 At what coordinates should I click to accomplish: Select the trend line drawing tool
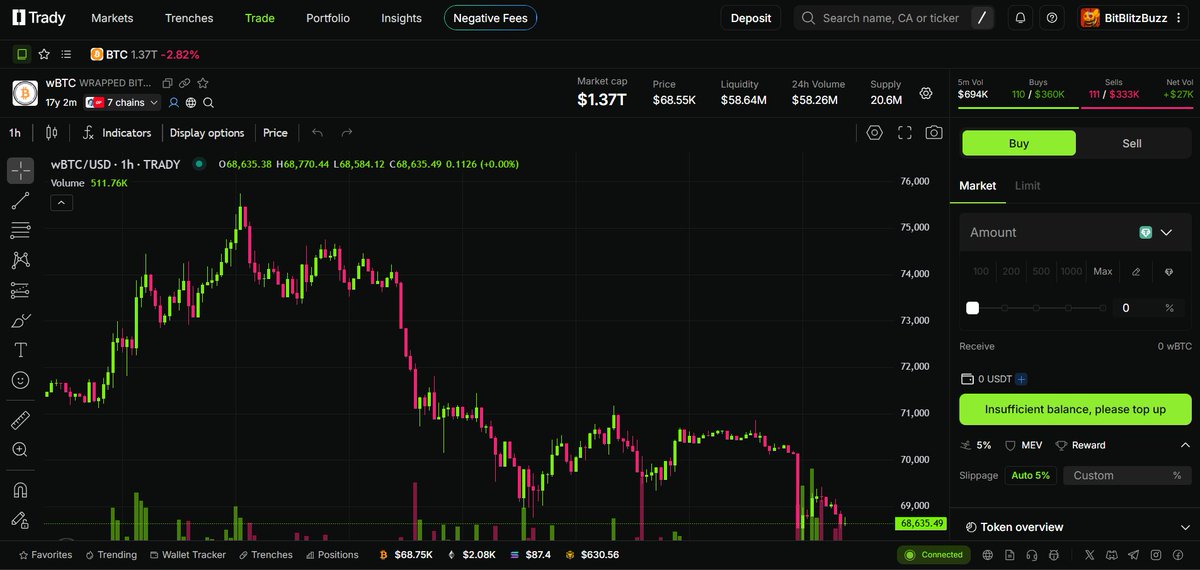[x=20, y=201]
